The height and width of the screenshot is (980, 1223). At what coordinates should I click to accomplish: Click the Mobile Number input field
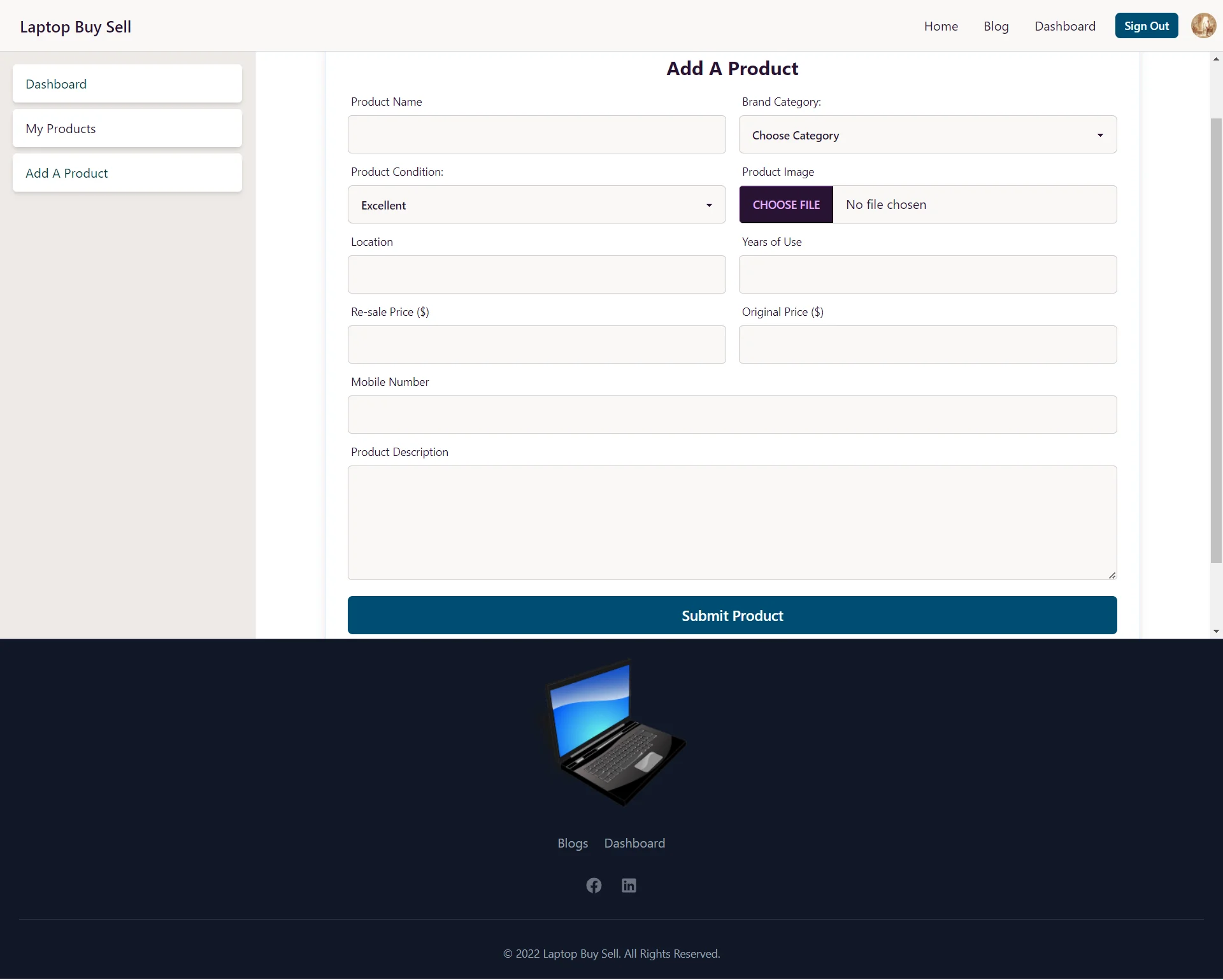[732, 414]
